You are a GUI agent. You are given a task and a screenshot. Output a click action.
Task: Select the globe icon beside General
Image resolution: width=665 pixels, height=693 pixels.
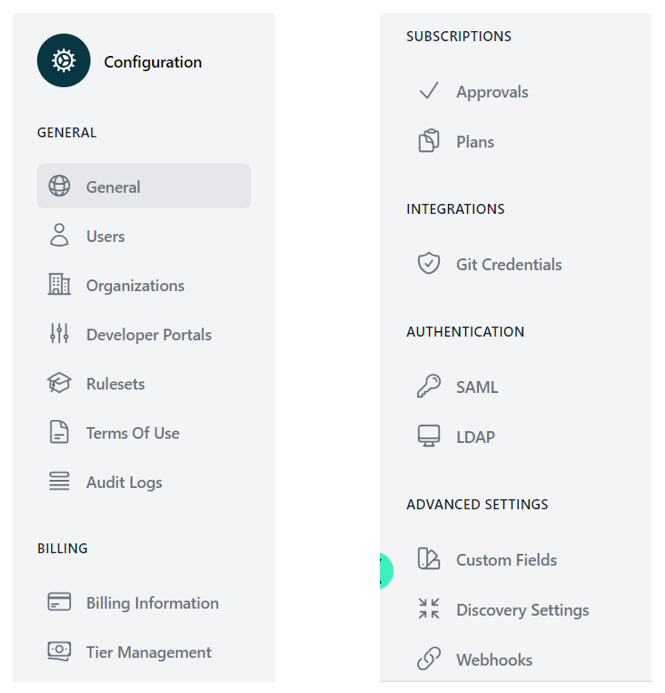pos(60,187)
